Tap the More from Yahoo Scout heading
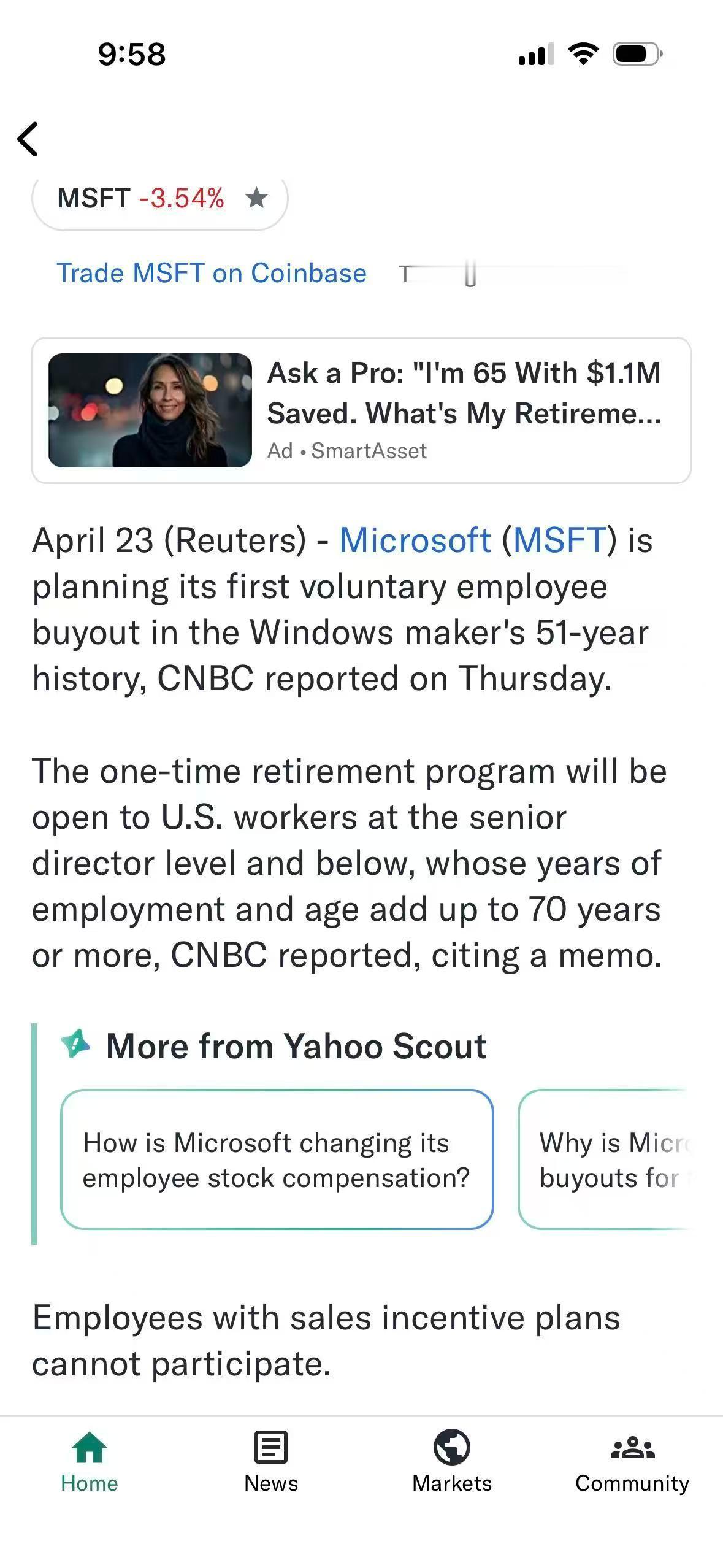This screenshot has width=723, height=1568. pyautogui.click(x=296, y=1046)
